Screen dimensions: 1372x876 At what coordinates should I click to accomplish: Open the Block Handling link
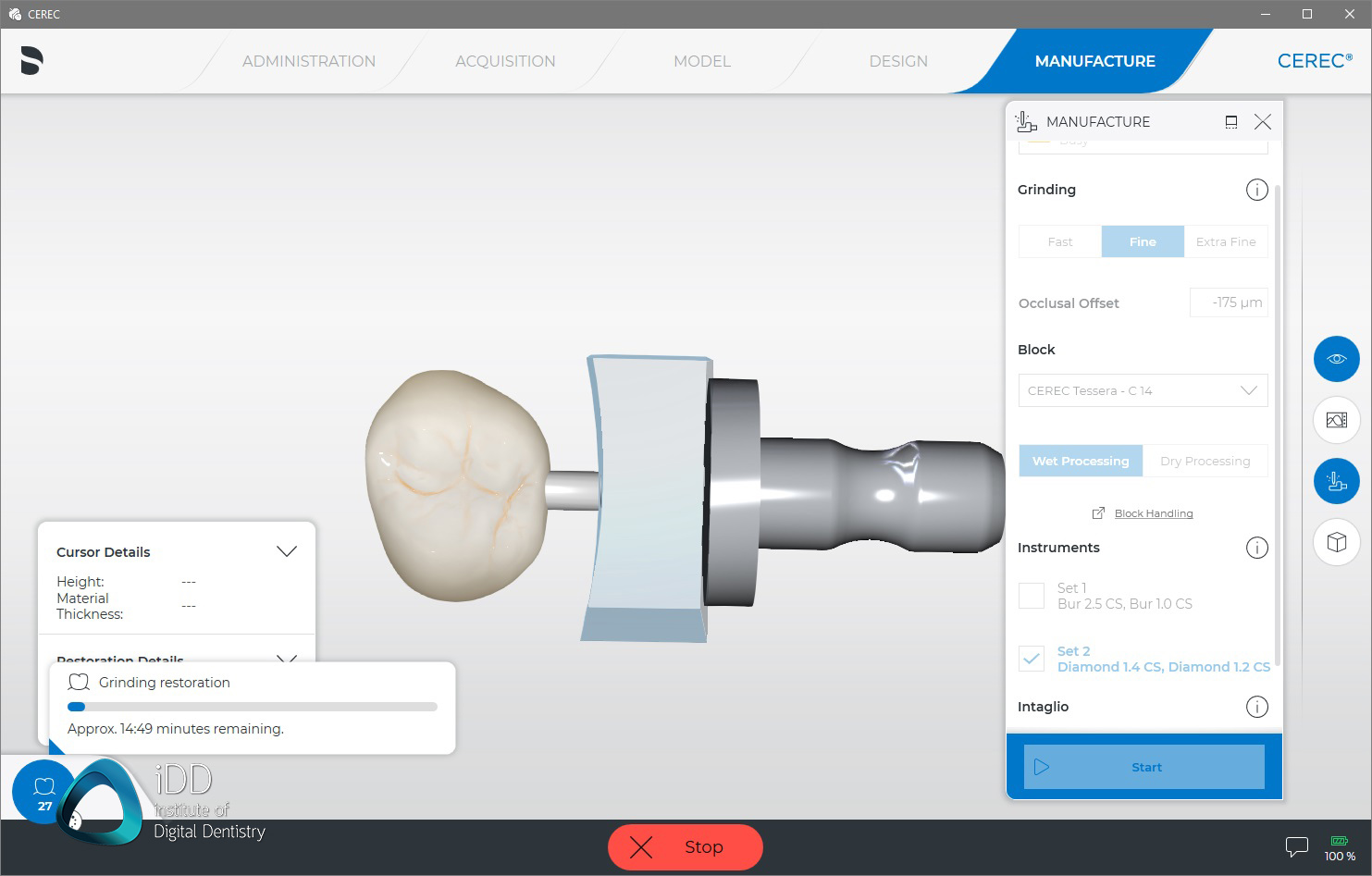tap(1154, 513)
